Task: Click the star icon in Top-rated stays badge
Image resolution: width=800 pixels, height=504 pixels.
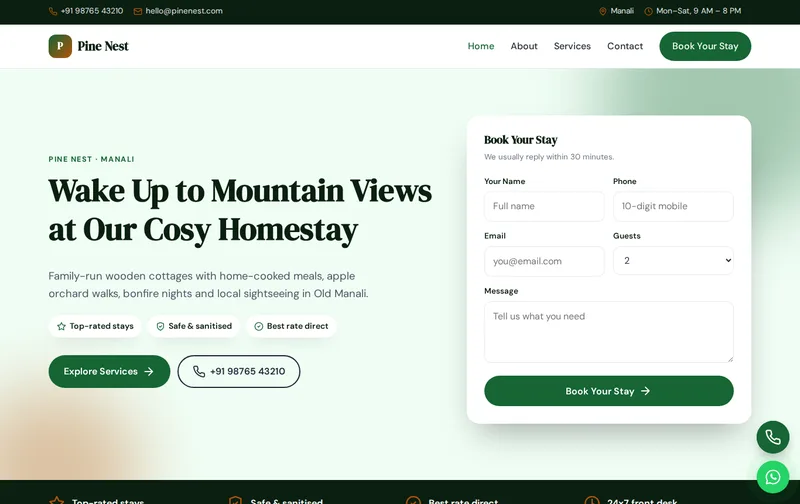Action: coord(61,326)
